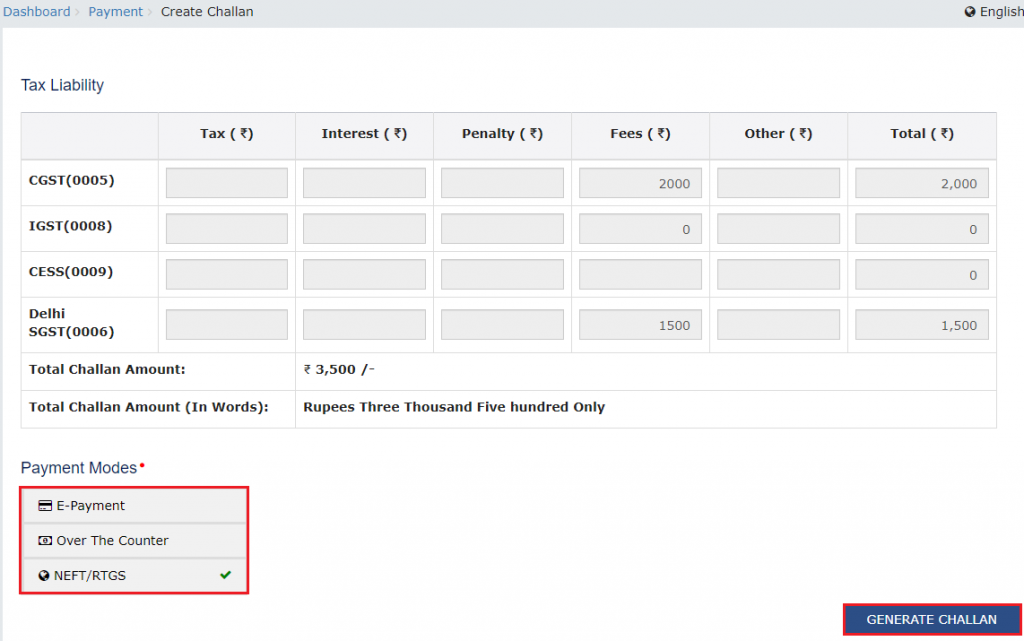Screen dimensions: 1024x641
Task: Click the IGST Penalty input field
Action: [502, 228]
